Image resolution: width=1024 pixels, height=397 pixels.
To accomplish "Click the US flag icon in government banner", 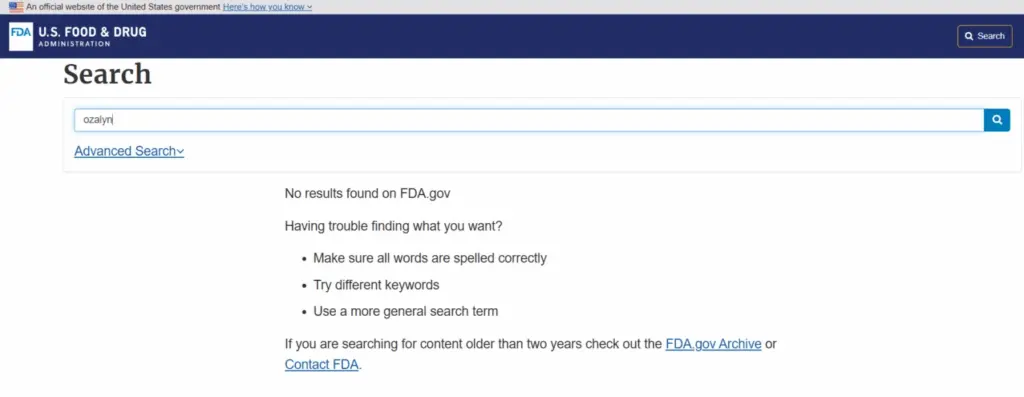I will pyautogui.click(x=16, y=7).
